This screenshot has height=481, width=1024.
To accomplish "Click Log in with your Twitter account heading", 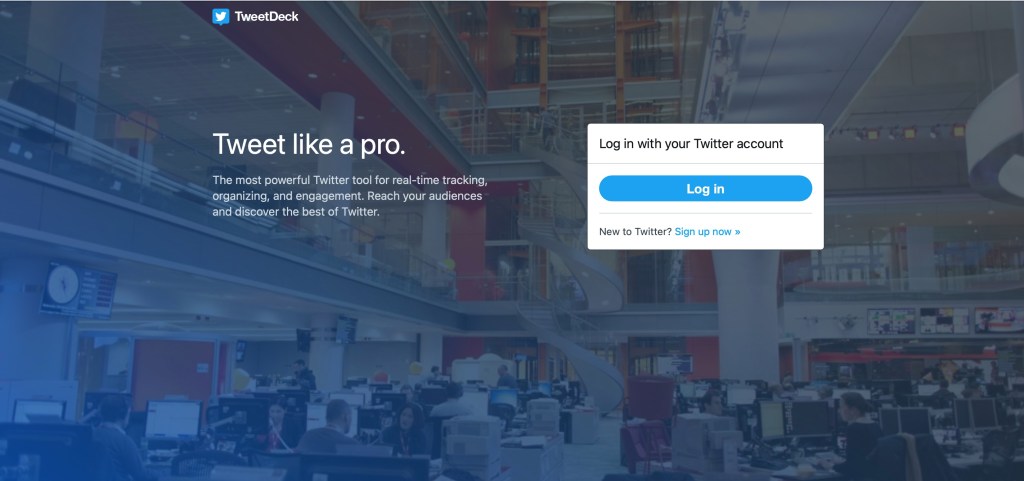I will 691,144.
